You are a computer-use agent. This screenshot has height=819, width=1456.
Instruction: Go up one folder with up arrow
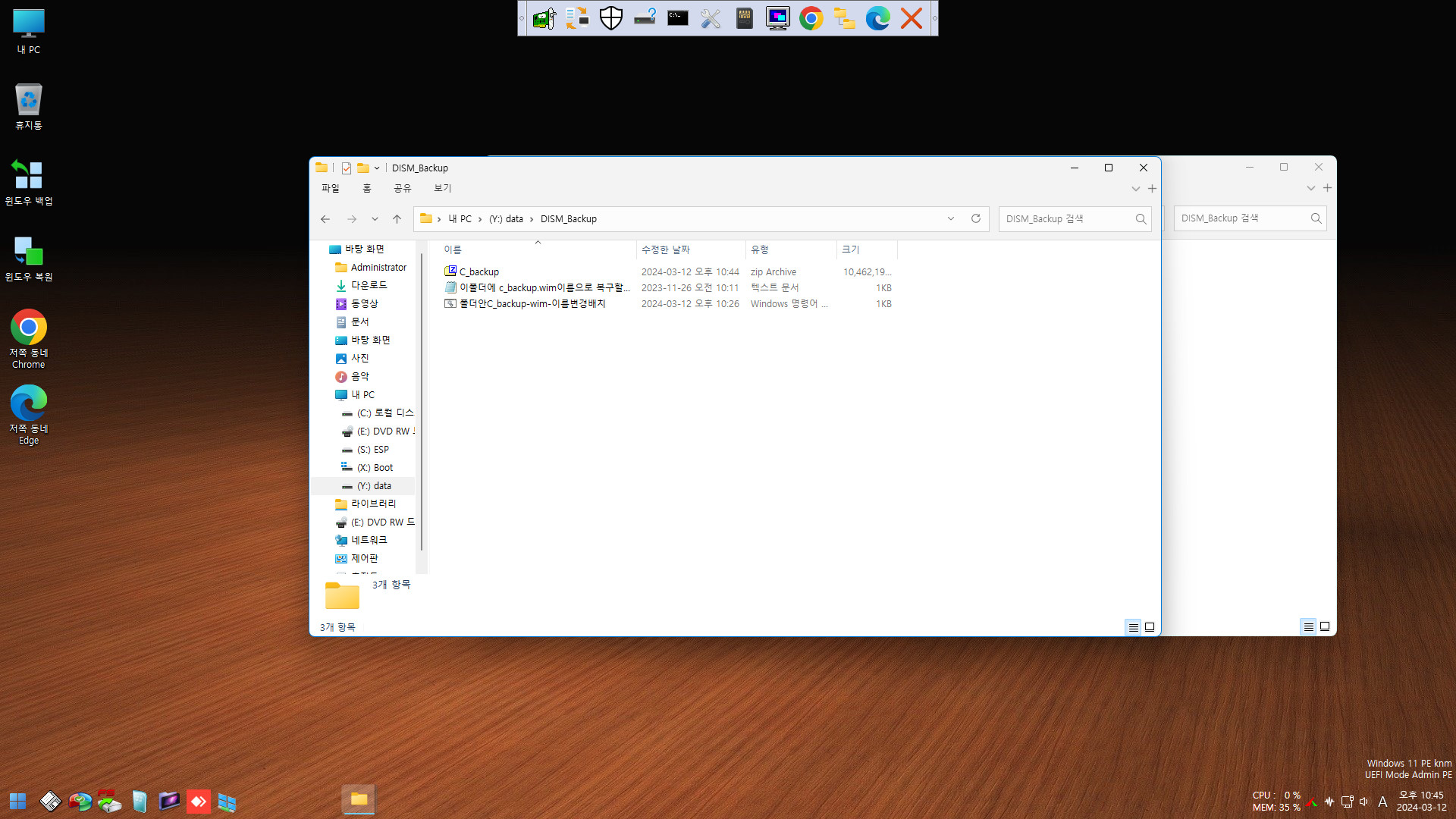coord(397,219)
